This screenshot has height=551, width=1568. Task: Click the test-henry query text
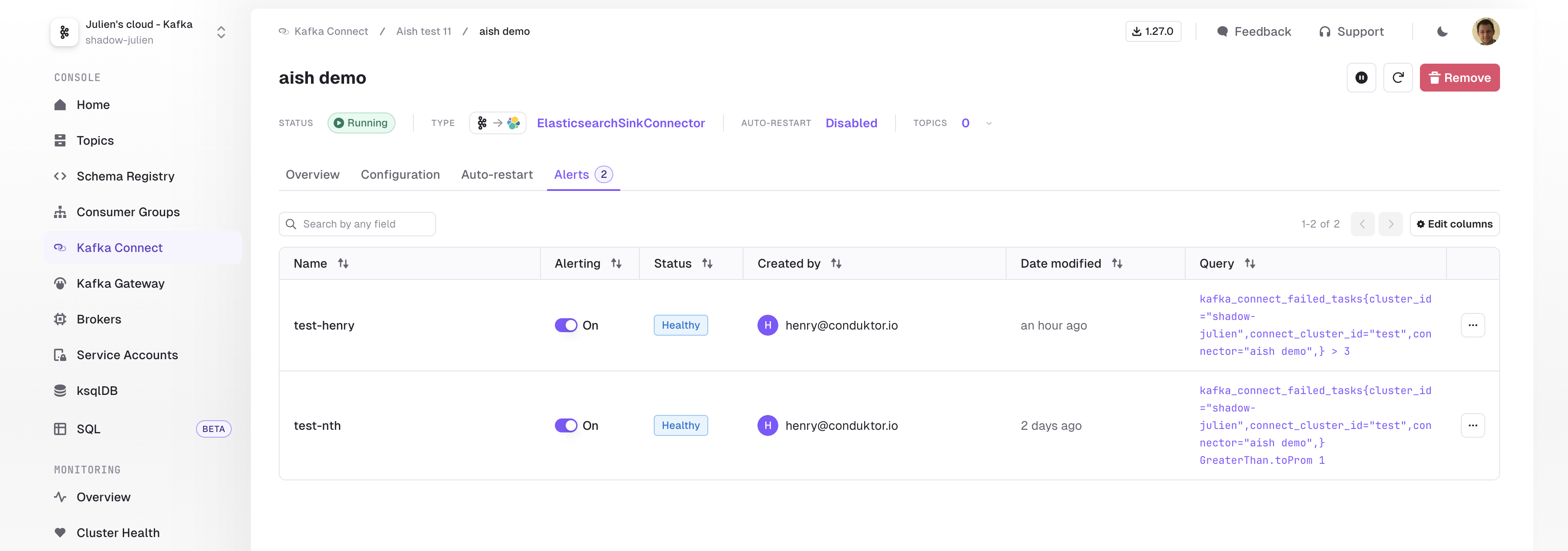1315,326
